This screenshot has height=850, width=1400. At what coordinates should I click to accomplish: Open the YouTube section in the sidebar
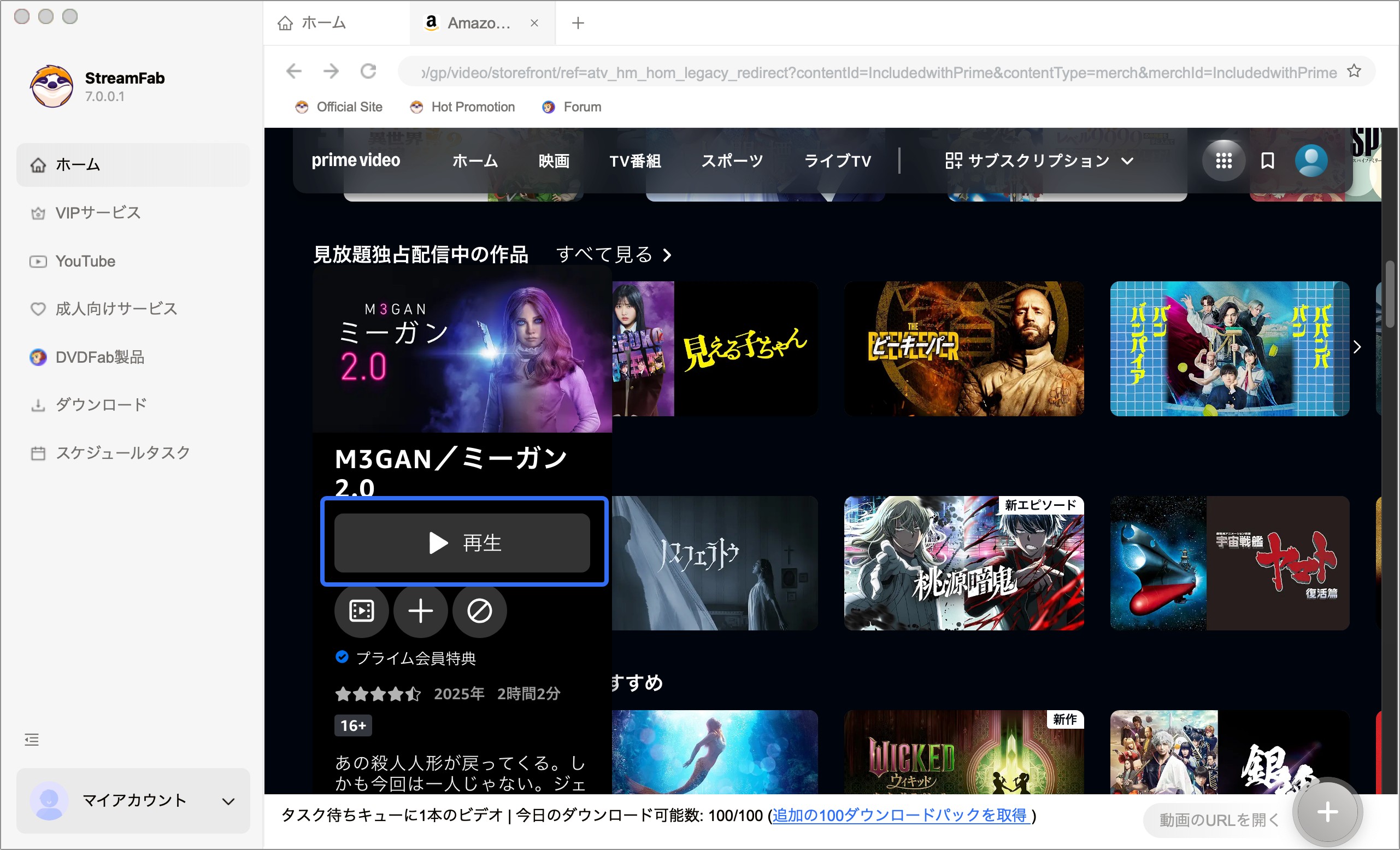(x=85, y=261)
